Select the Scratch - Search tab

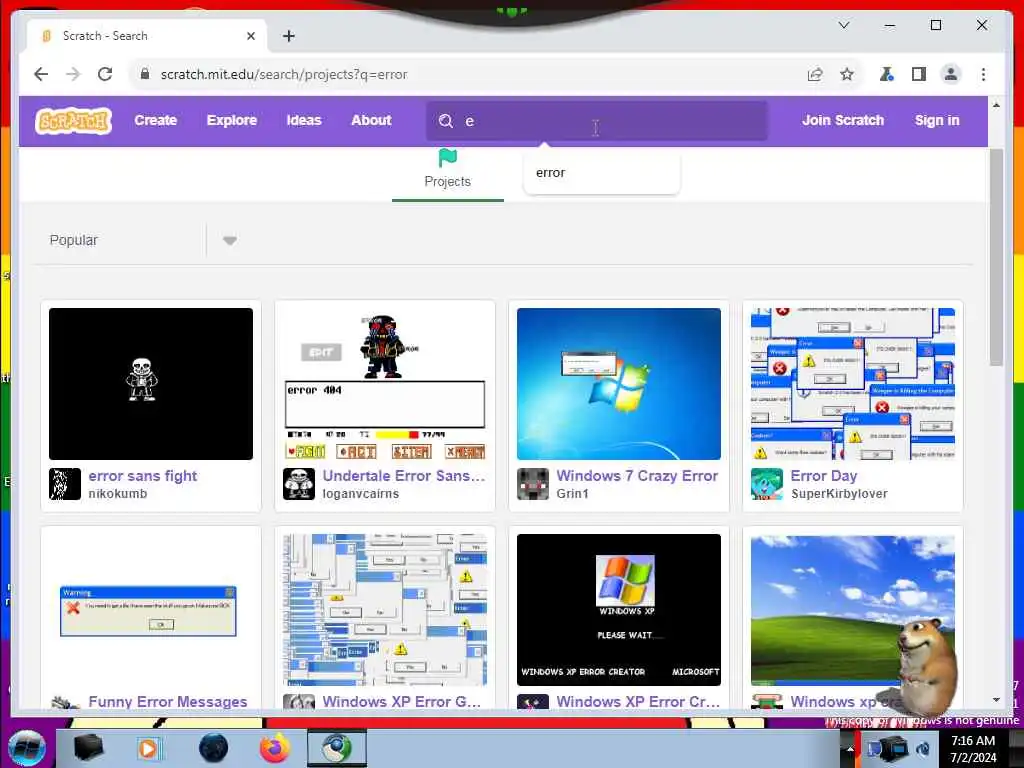[x=147, y=36]
